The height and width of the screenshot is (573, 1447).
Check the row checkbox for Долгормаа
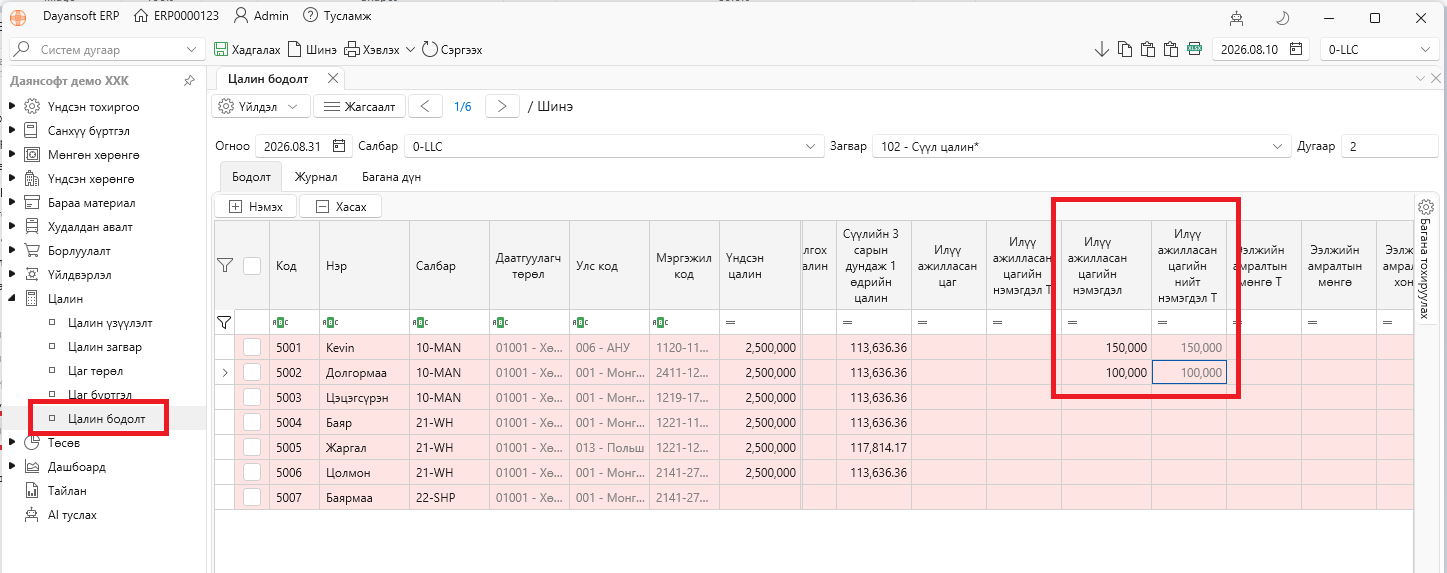(x=252, y=372)
